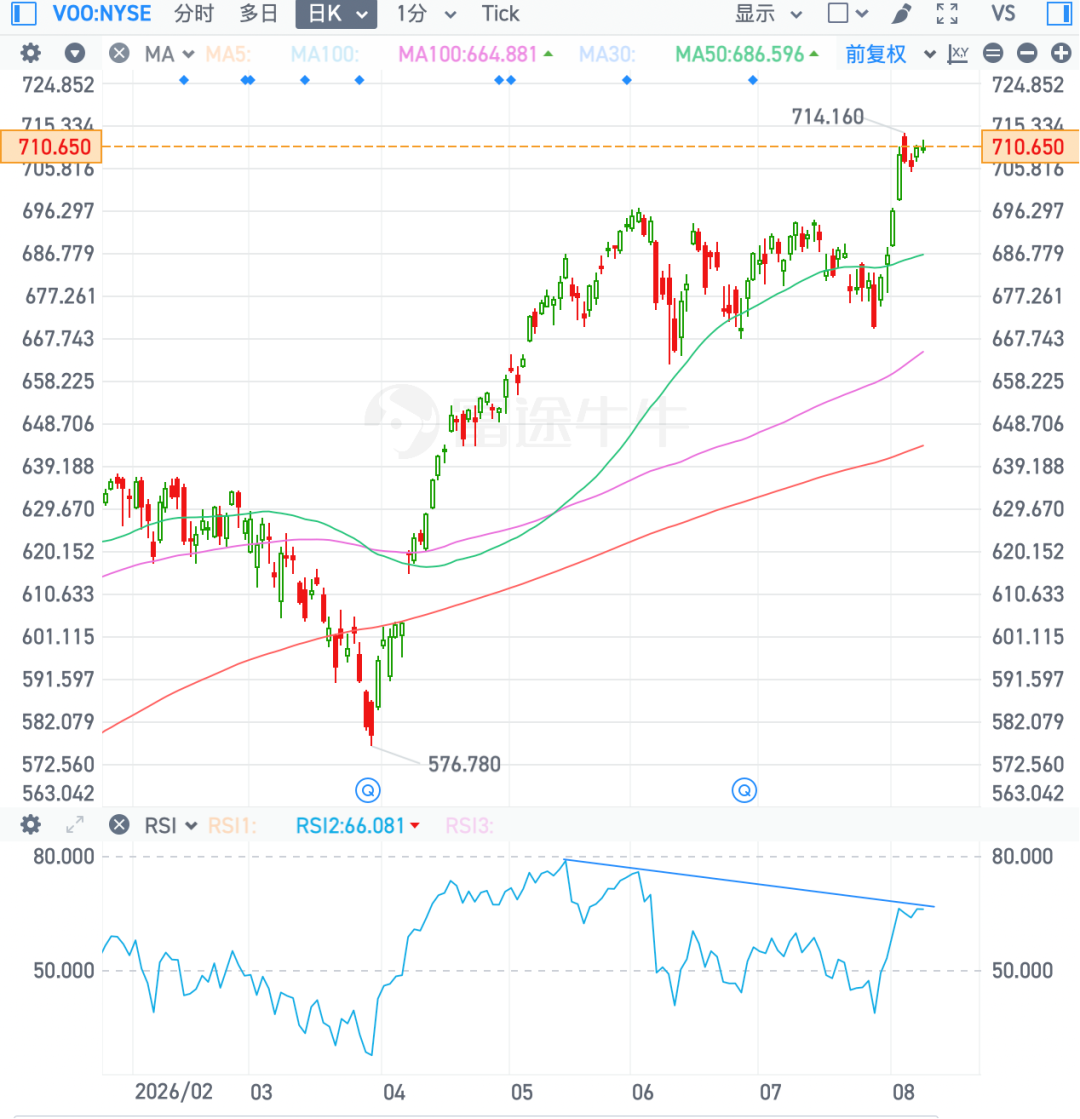Image resolution: width=1080 pixels, height=1119 pixels.
Task: Click the search marker icon near July
Action: (745, 790)
